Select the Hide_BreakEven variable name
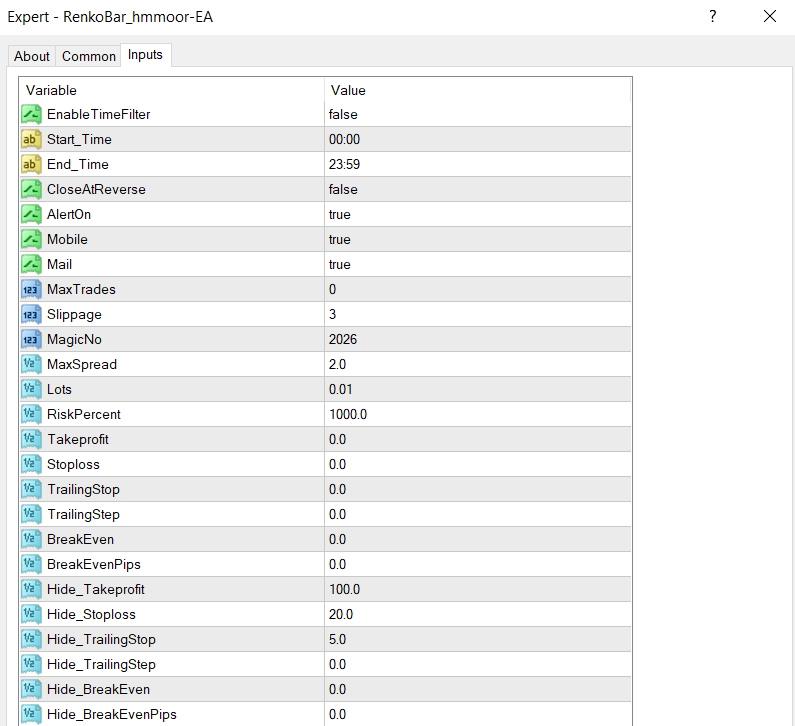Viewport: 795px width, 726px height. [x=98, y=689]
